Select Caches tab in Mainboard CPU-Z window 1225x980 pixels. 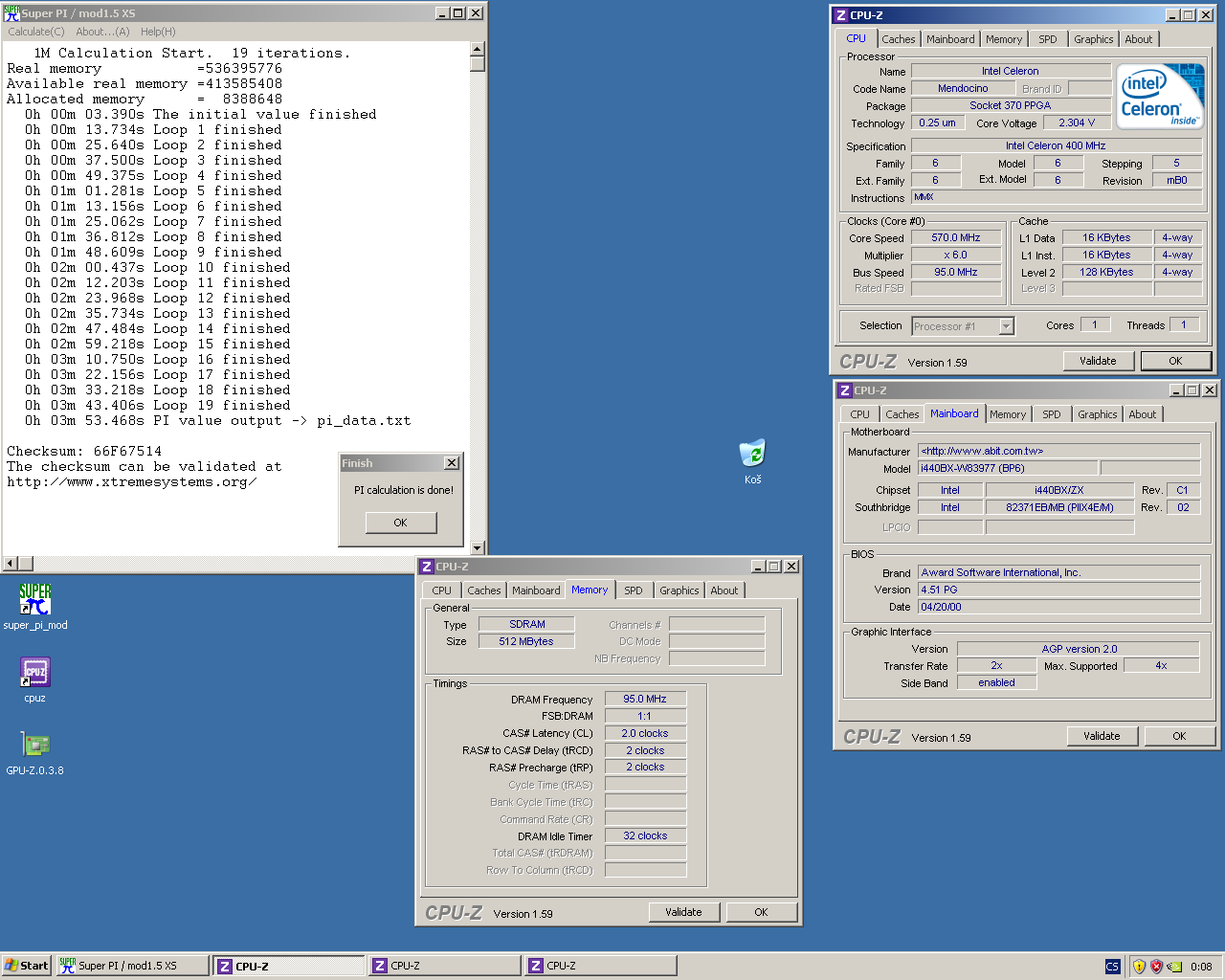pyautogui.click(x=902, y=414)
